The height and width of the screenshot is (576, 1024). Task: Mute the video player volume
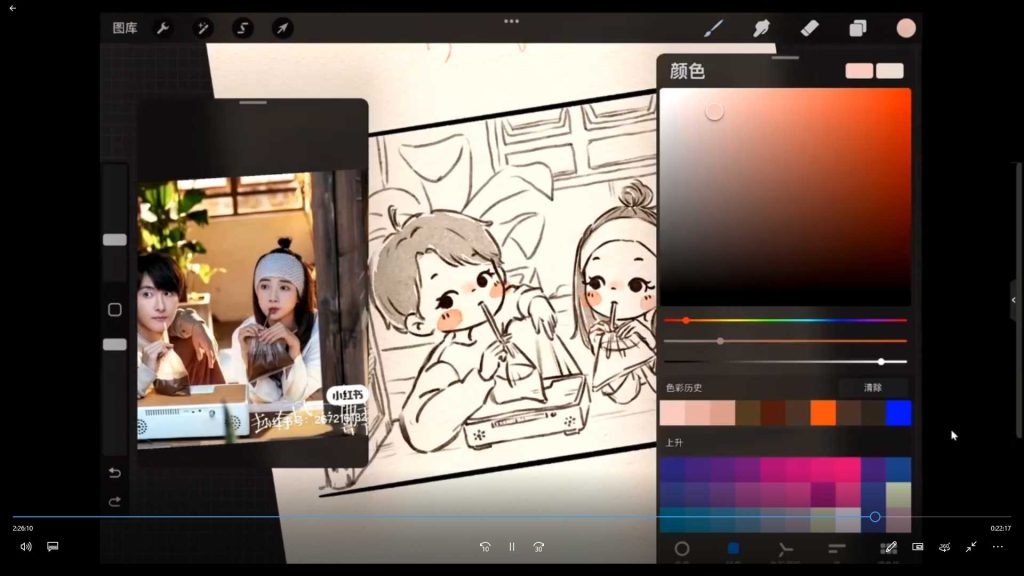click(26, 547)
